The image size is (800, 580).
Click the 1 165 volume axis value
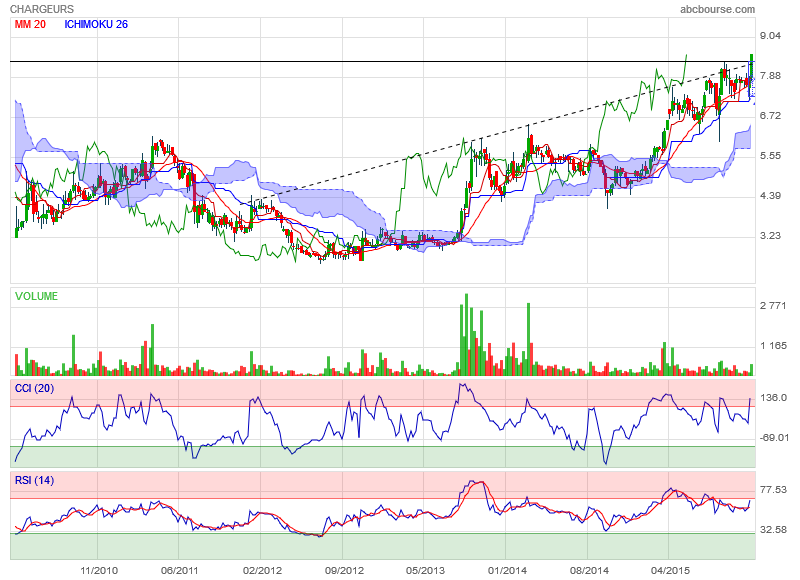pos(773,345)
